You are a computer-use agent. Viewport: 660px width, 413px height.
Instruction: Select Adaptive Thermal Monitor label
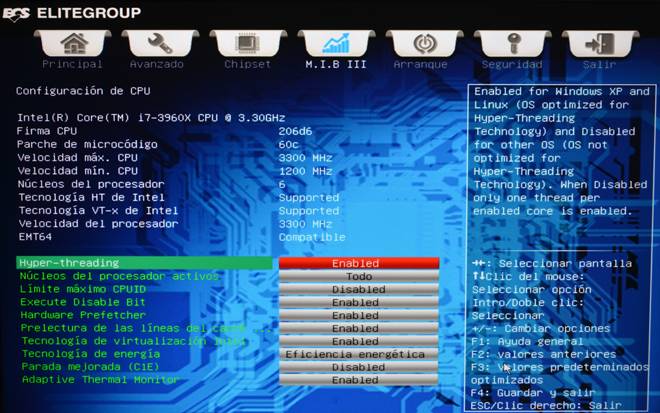click(x=101, y=380)
